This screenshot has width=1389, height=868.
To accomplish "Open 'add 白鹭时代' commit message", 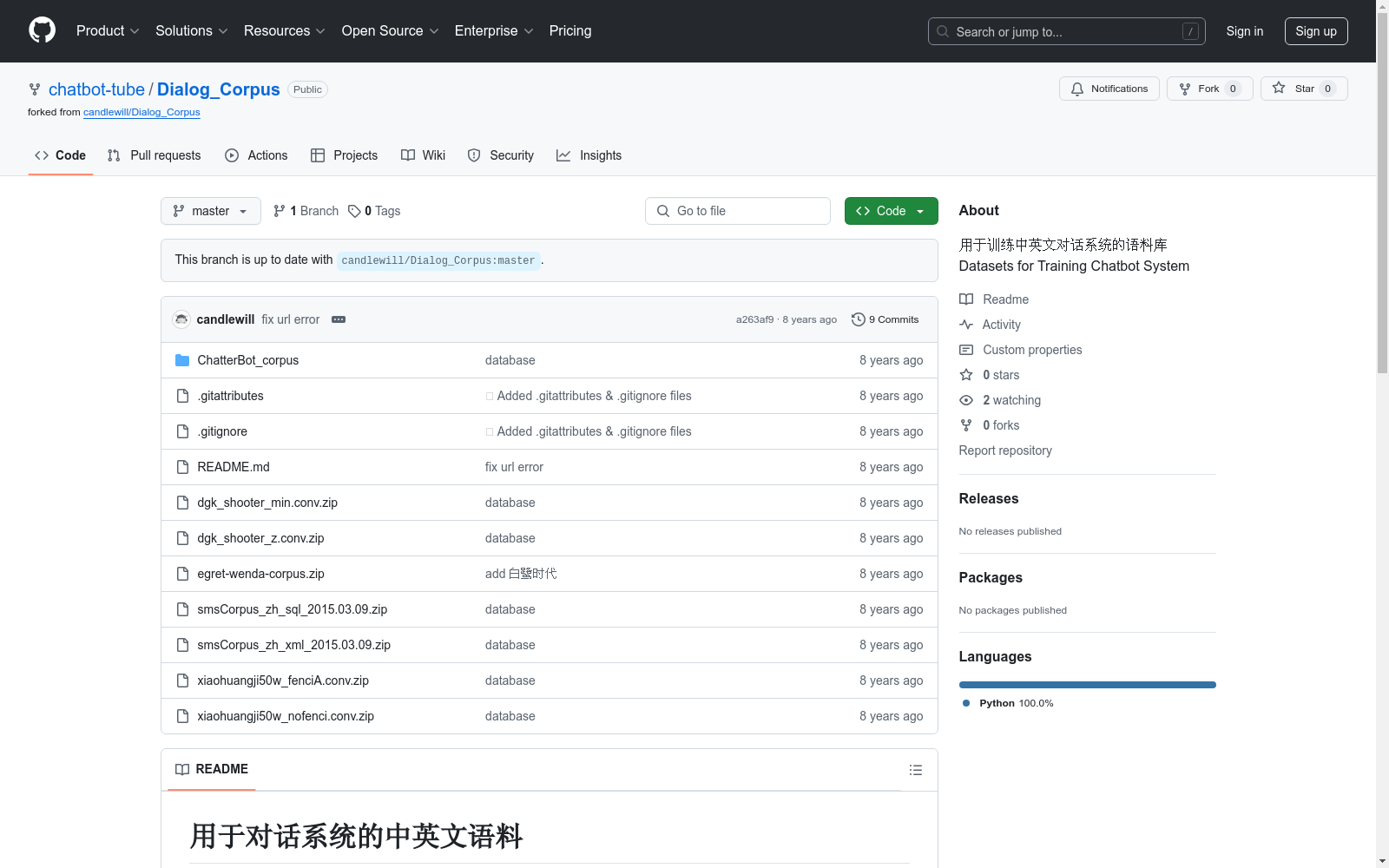I will pos(521,574).
